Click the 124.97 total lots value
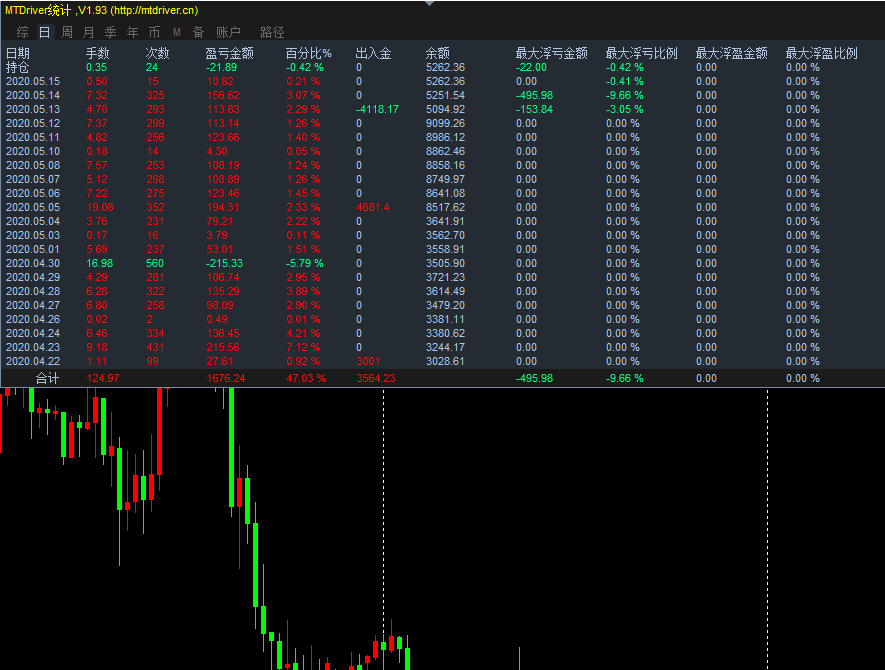The width and height of the screenshot is (885, 670). [103, 378]
